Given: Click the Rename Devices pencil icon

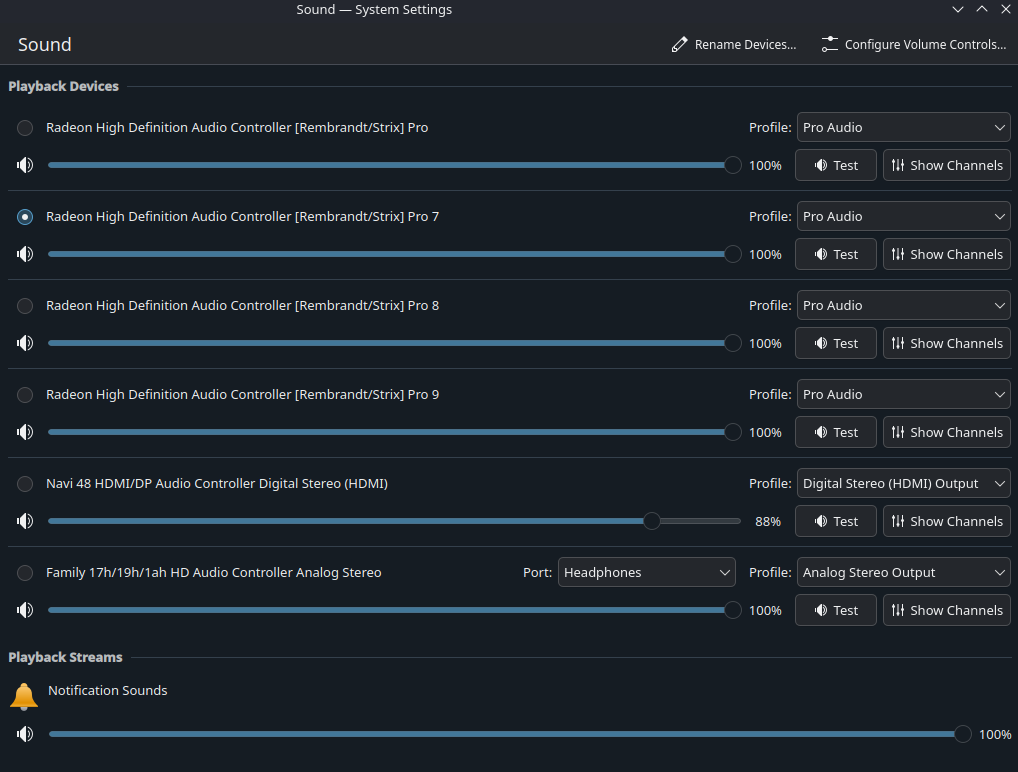Looking at the screenshot, I should (x=679, y=44).
